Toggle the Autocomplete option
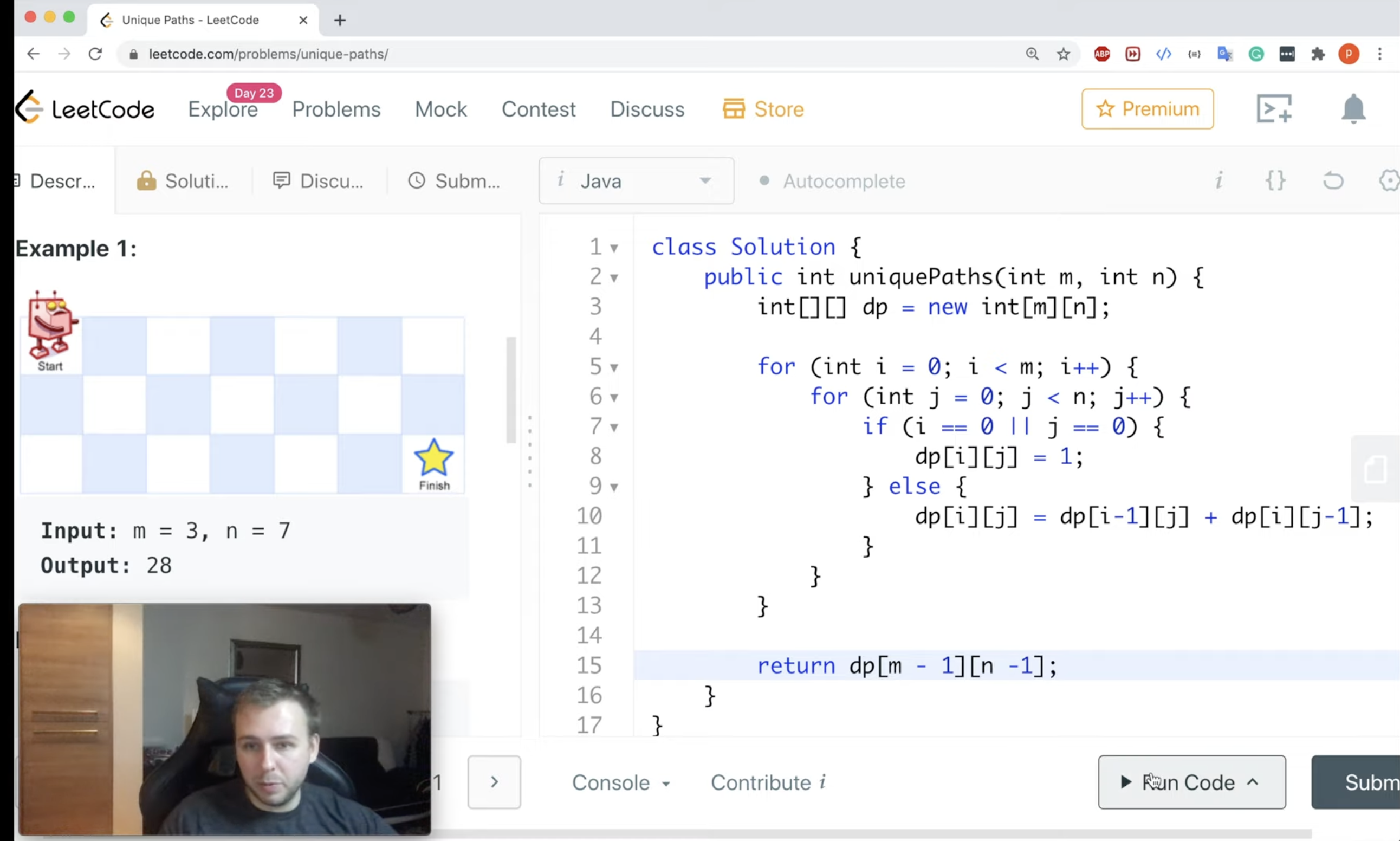Viewport: 1400px width, 841px height. tap(832, 182)
